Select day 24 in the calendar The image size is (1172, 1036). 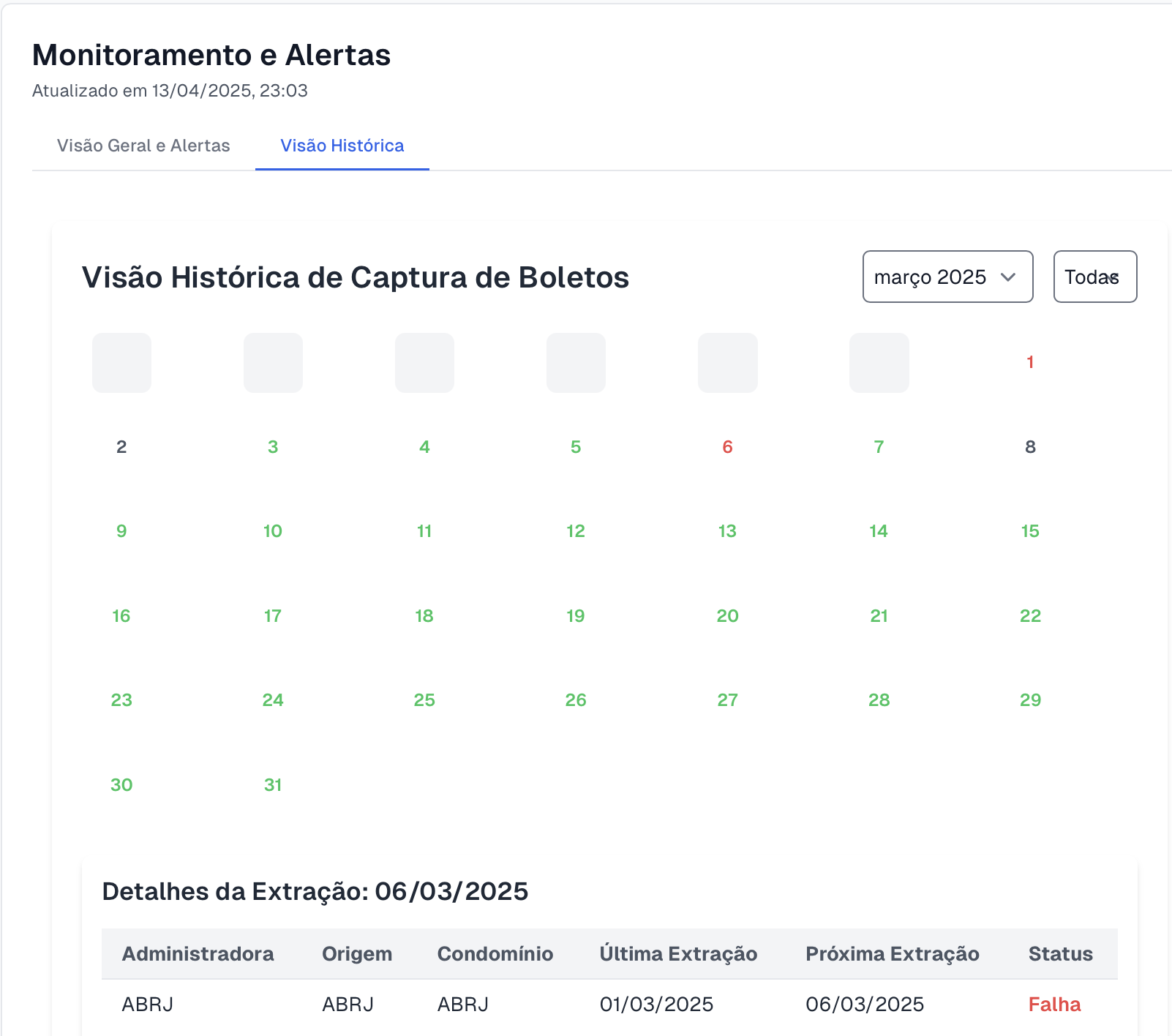[273, 700]
